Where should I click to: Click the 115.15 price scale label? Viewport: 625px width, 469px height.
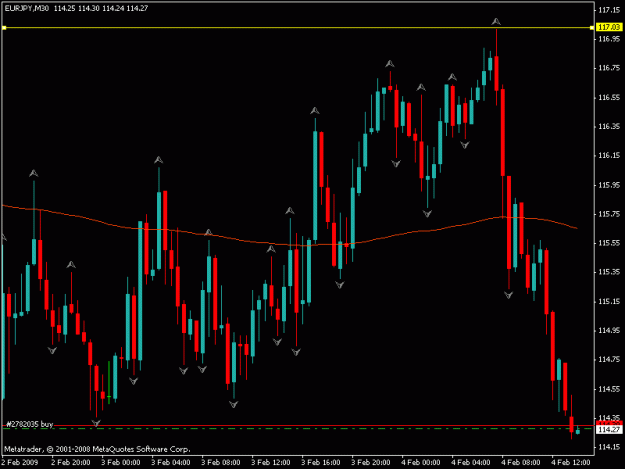[x=609, y=301]
